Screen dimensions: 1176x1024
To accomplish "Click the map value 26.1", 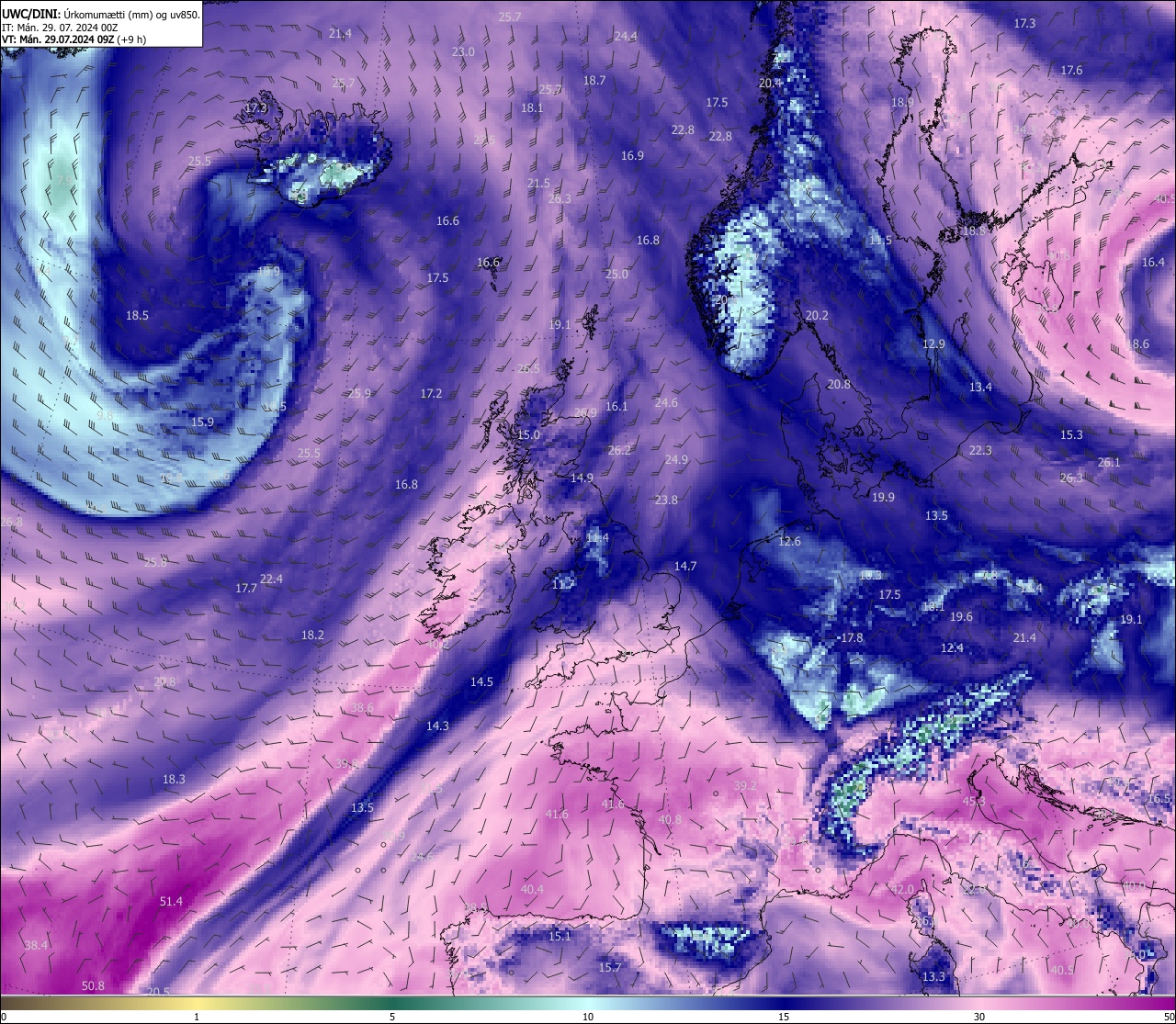I will (1109, 462).
